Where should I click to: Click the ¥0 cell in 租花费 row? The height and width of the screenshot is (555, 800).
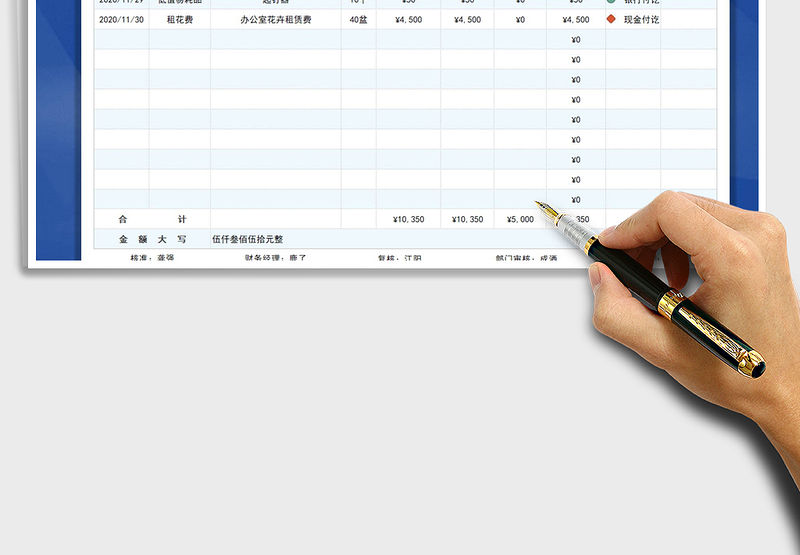click(x=520, y=19)
